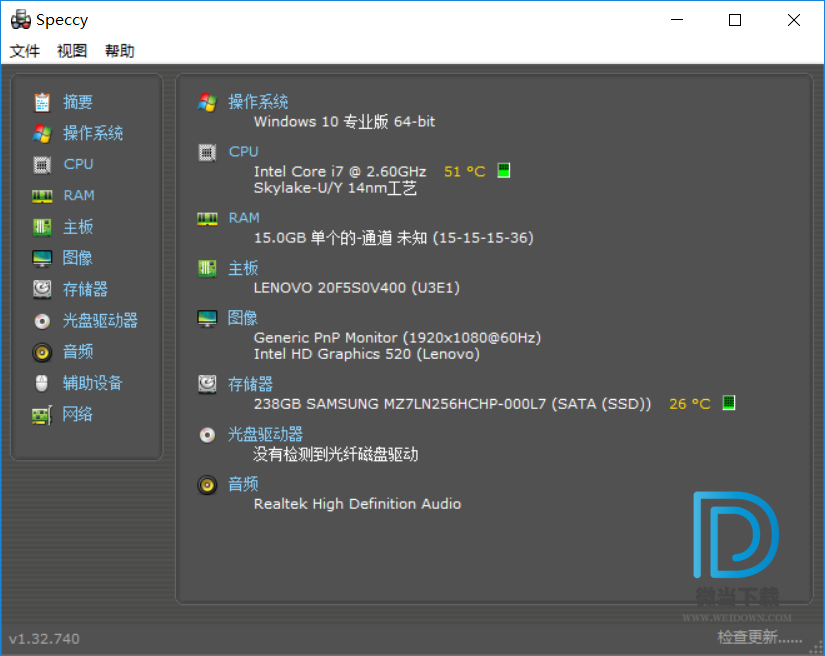
Task: Show 存储器 section from sidebar
Action: point(85,289)
